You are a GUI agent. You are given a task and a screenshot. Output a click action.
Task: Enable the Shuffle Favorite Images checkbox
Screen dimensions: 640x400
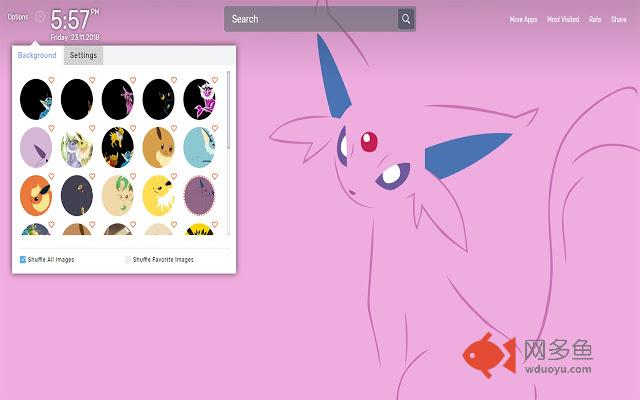(x=128, y=259)
